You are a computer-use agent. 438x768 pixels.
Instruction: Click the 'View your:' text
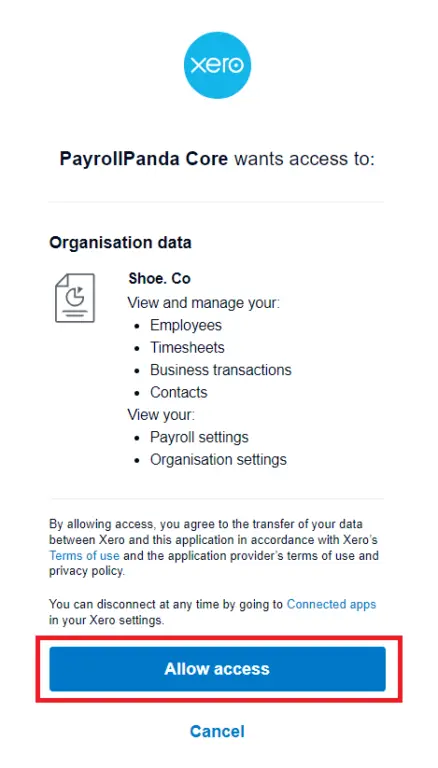(x=161, y=415)
